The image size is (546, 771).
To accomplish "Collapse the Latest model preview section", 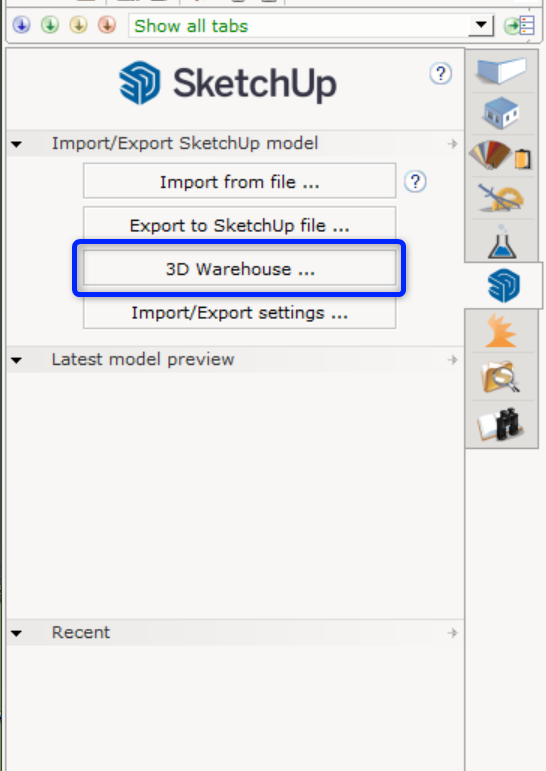I will (16, 360).
